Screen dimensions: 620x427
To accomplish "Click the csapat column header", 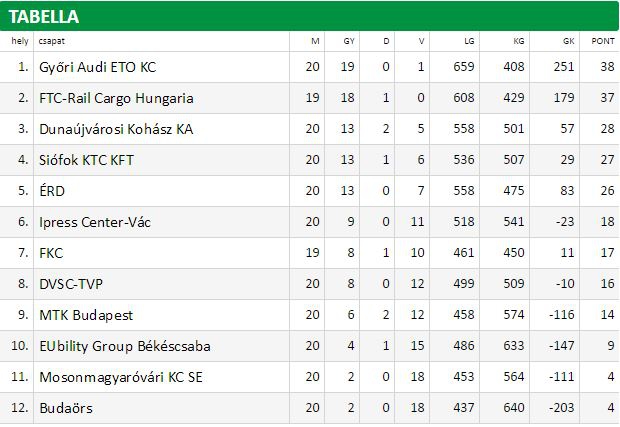I will pyautogui.click(x=51, y=41).
